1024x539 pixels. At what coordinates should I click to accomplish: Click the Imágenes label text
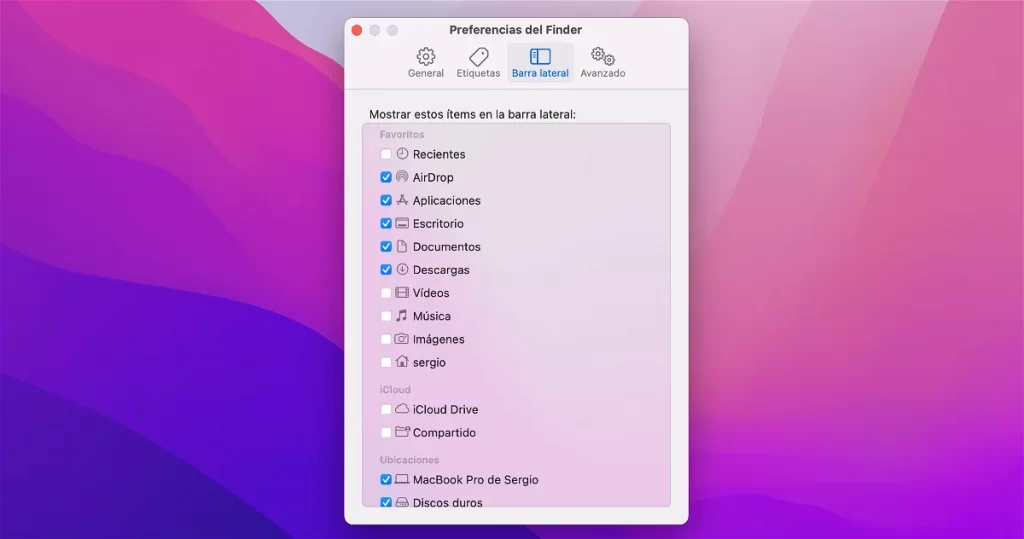pos(439,339)
